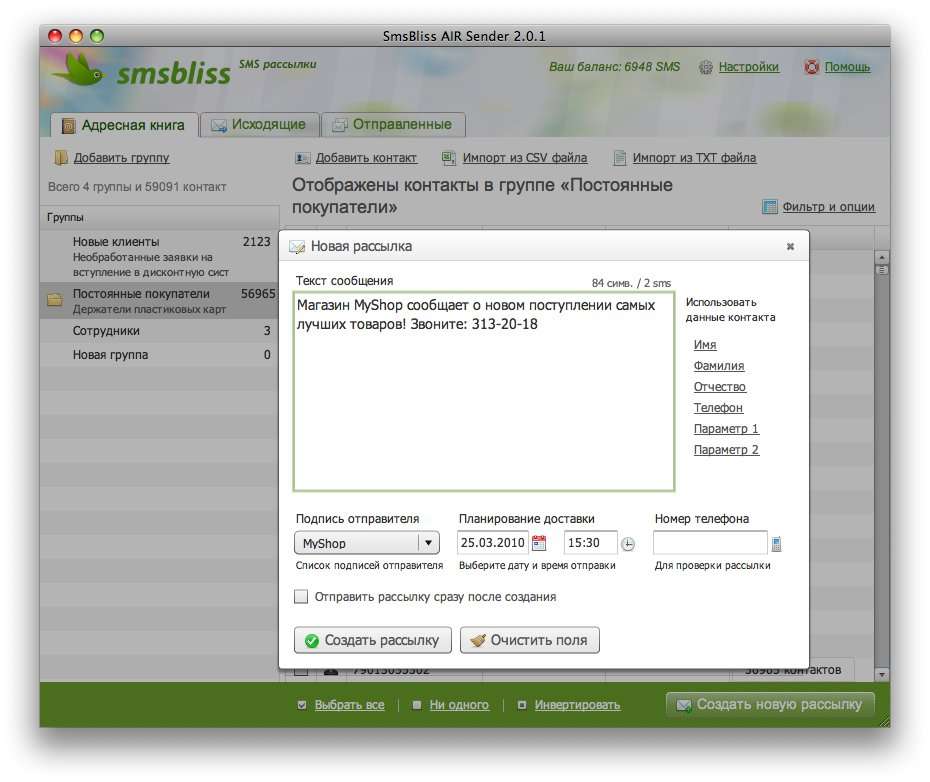The width and height of the screenshot is (930, 782).
Task: Click the Очистить поля button
Action: [x=530, y=640]
